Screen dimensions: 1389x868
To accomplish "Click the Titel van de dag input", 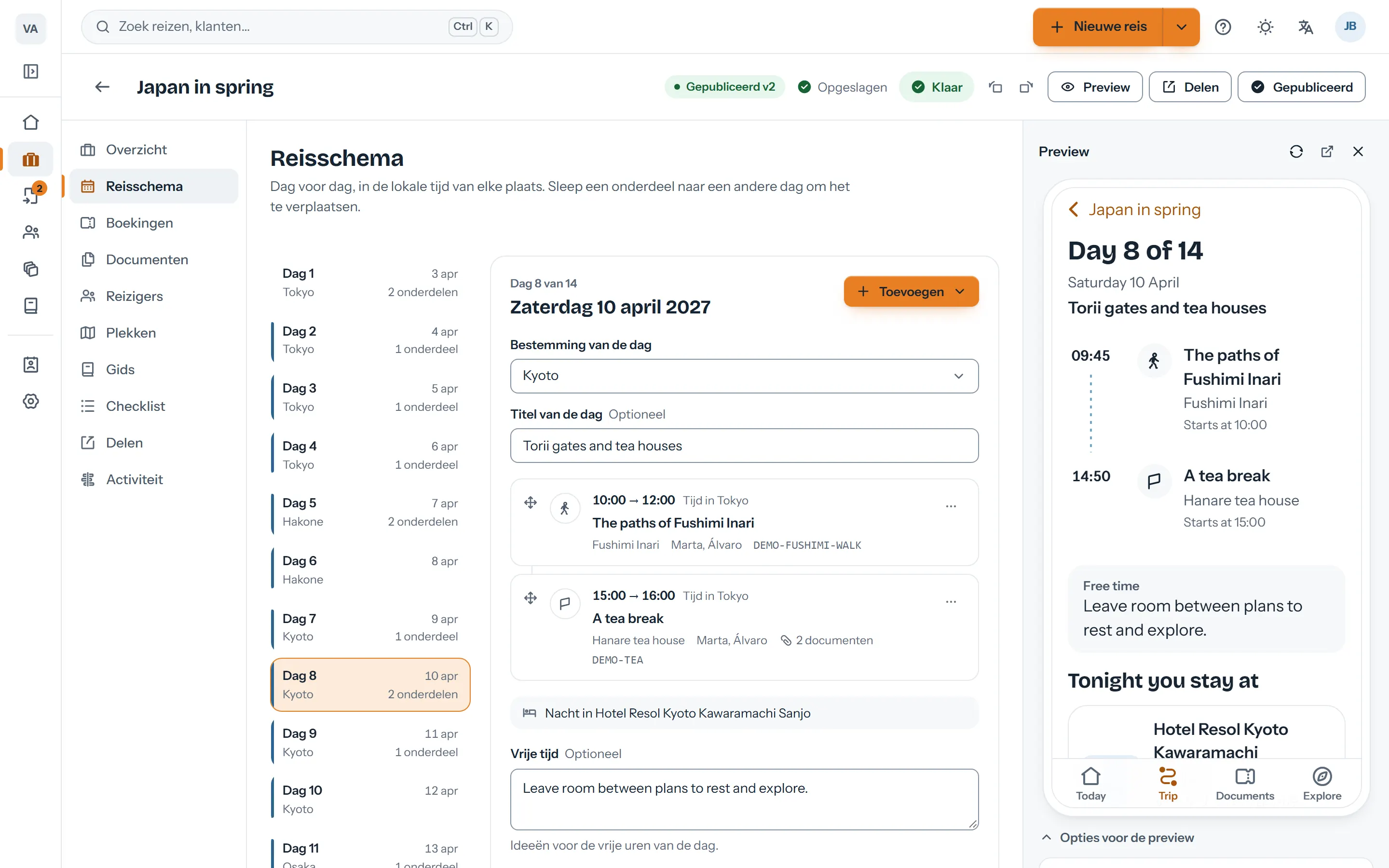I will pos(744,446).
